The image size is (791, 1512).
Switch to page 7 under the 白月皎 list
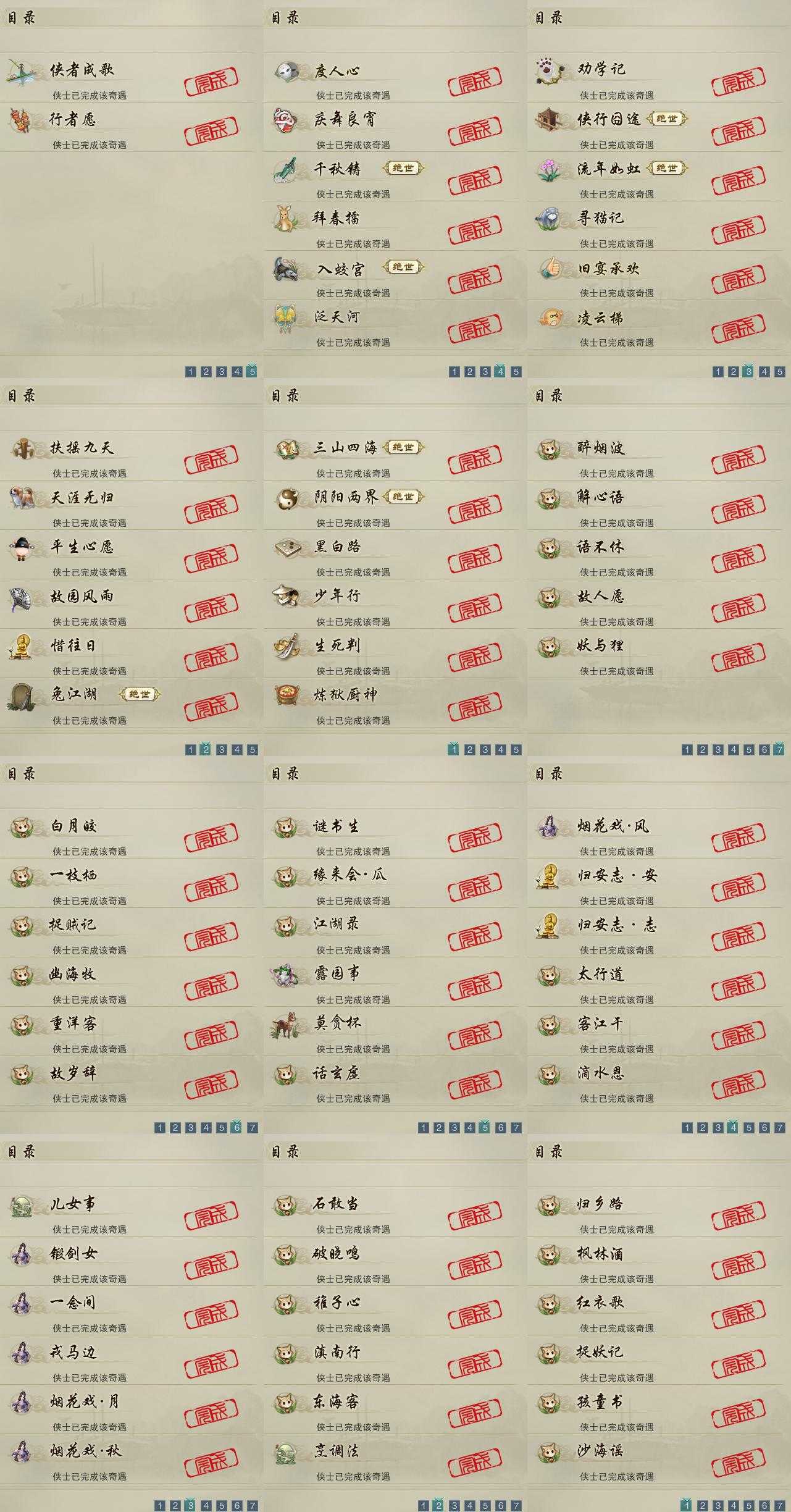tap(252, 1127)
